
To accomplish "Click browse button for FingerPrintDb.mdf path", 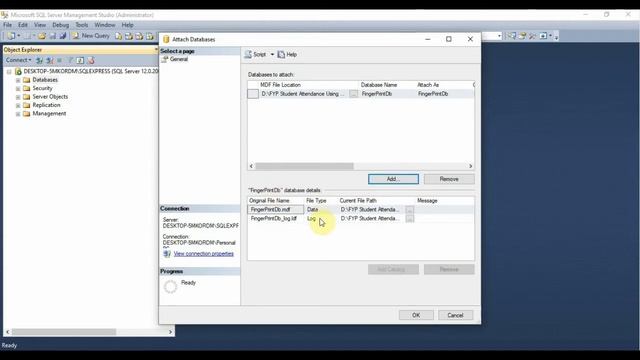I will pos(409,210).
